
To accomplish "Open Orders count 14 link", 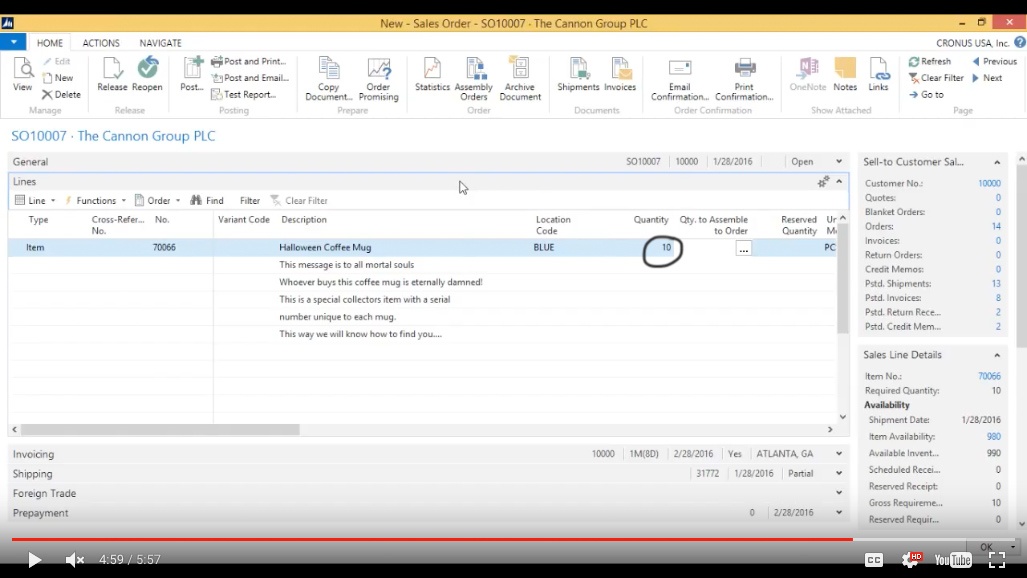I will pos(996,226).
